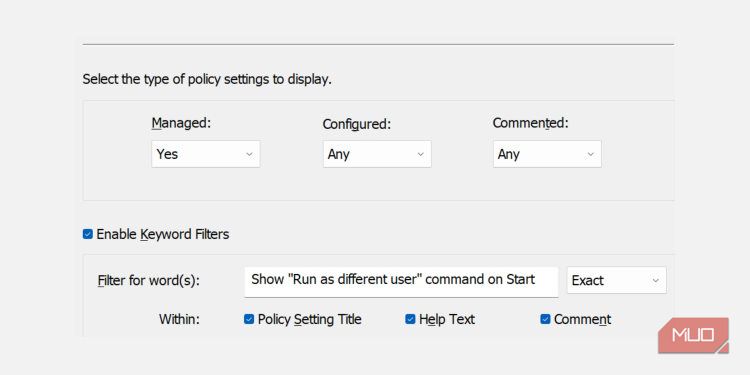The image size is (750, 375).
Task: Click the 'Select the type of policy settings' text
Action: pos(207,79)
